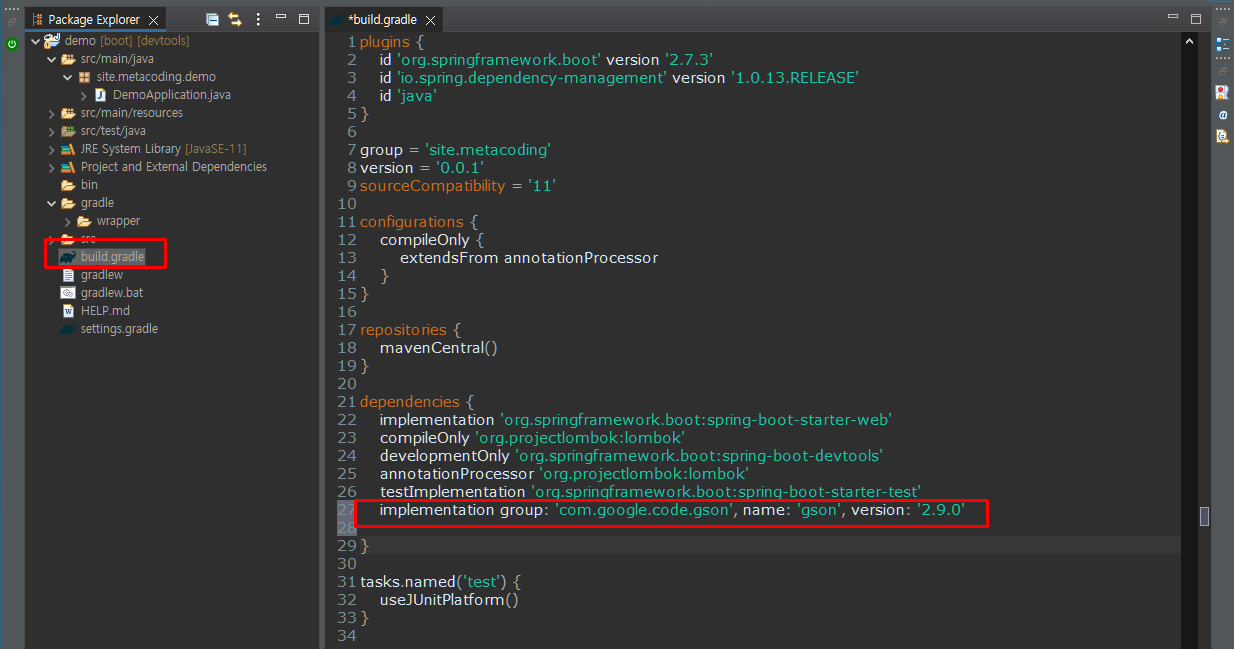1234x649 pixels.
Task: Expand the src/test/java arrow
Action: point(52,131)
